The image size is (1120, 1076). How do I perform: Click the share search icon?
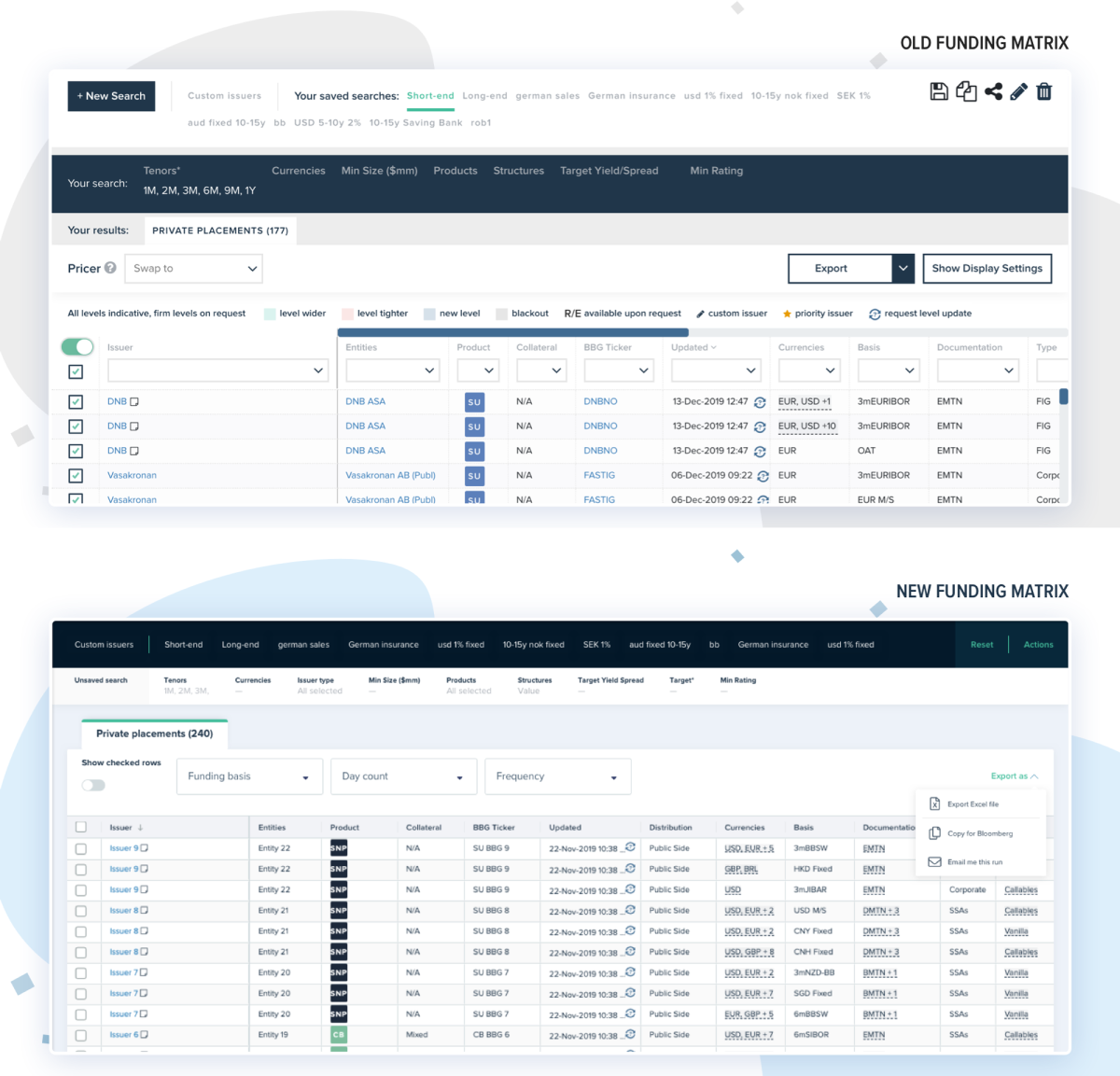tap(993, 91)
